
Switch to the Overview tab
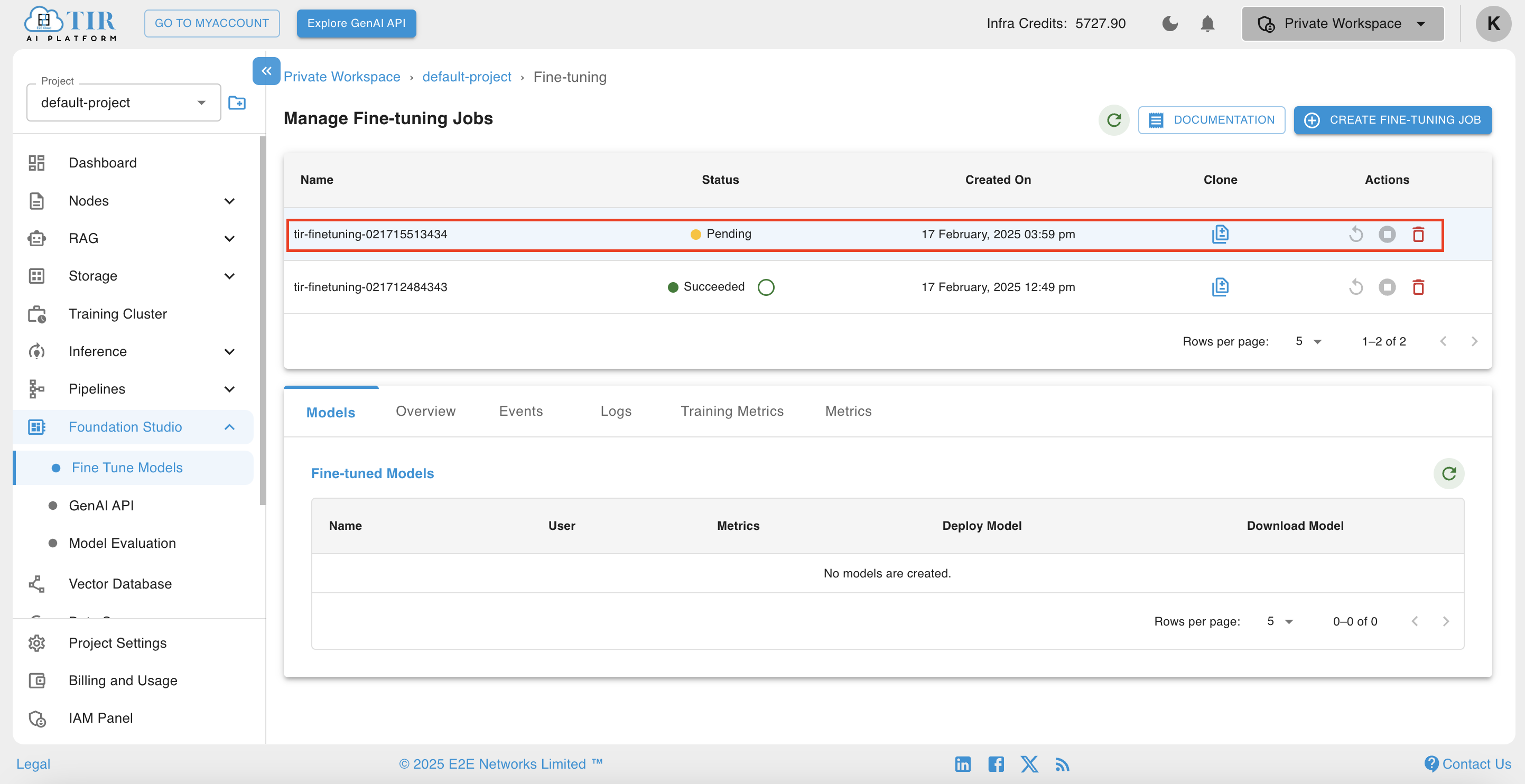pos(426,411)
